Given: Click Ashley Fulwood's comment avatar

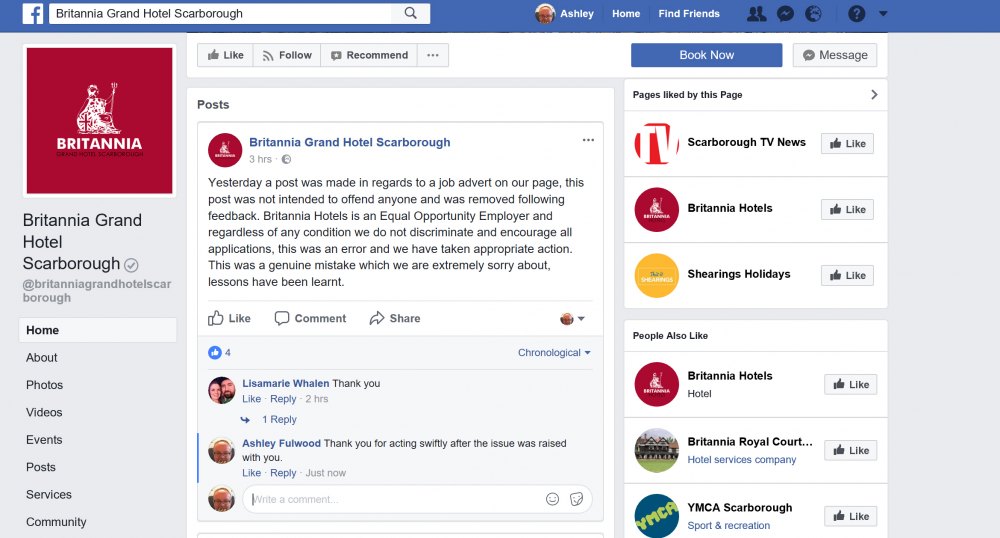Looking at the screenshot, I should click(x=221, y=450).
